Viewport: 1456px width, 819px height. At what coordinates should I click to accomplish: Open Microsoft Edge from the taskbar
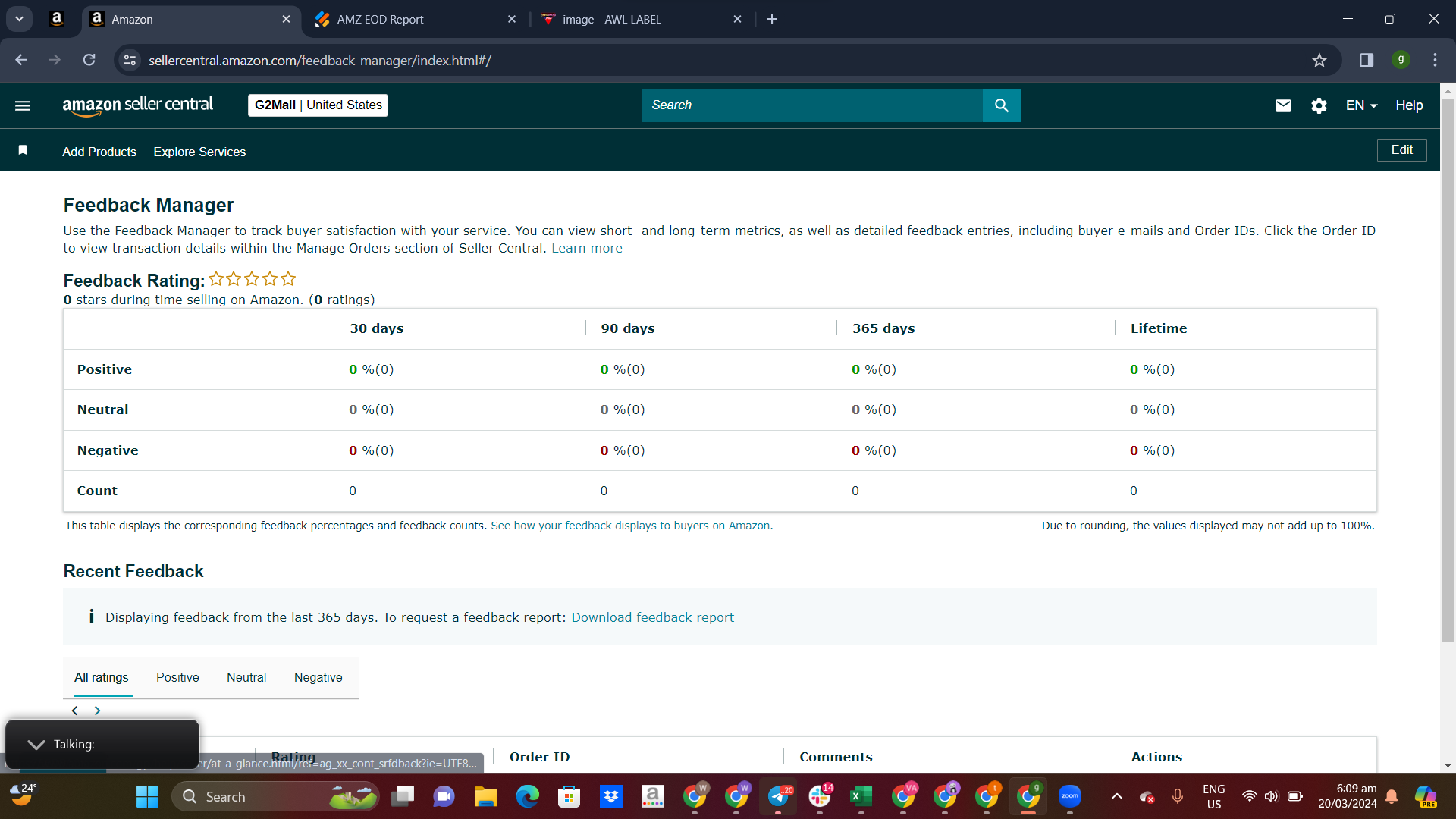pos(527,796)
